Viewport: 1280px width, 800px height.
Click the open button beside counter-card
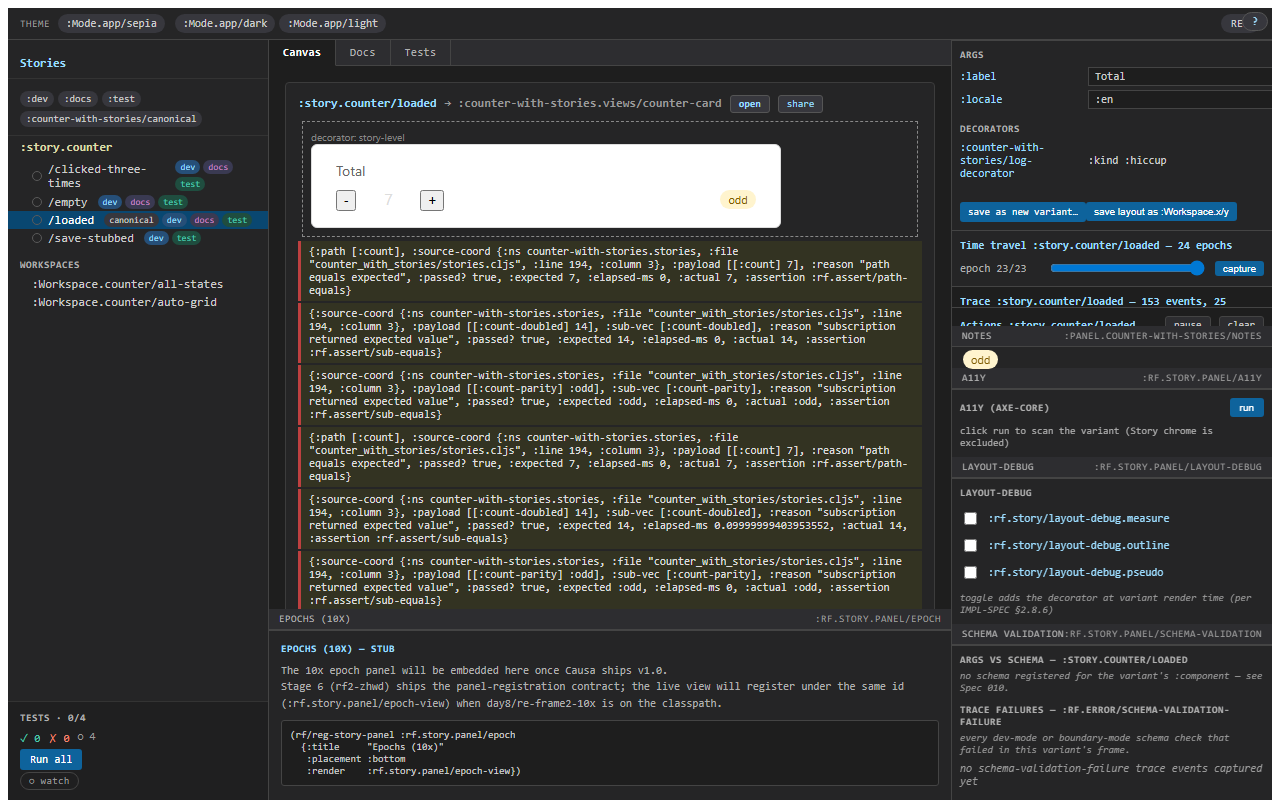750,104
